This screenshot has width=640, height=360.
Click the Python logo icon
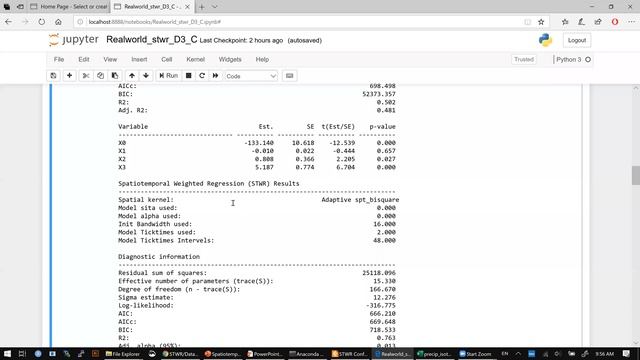pyautogui.click(x=545, y=40)
